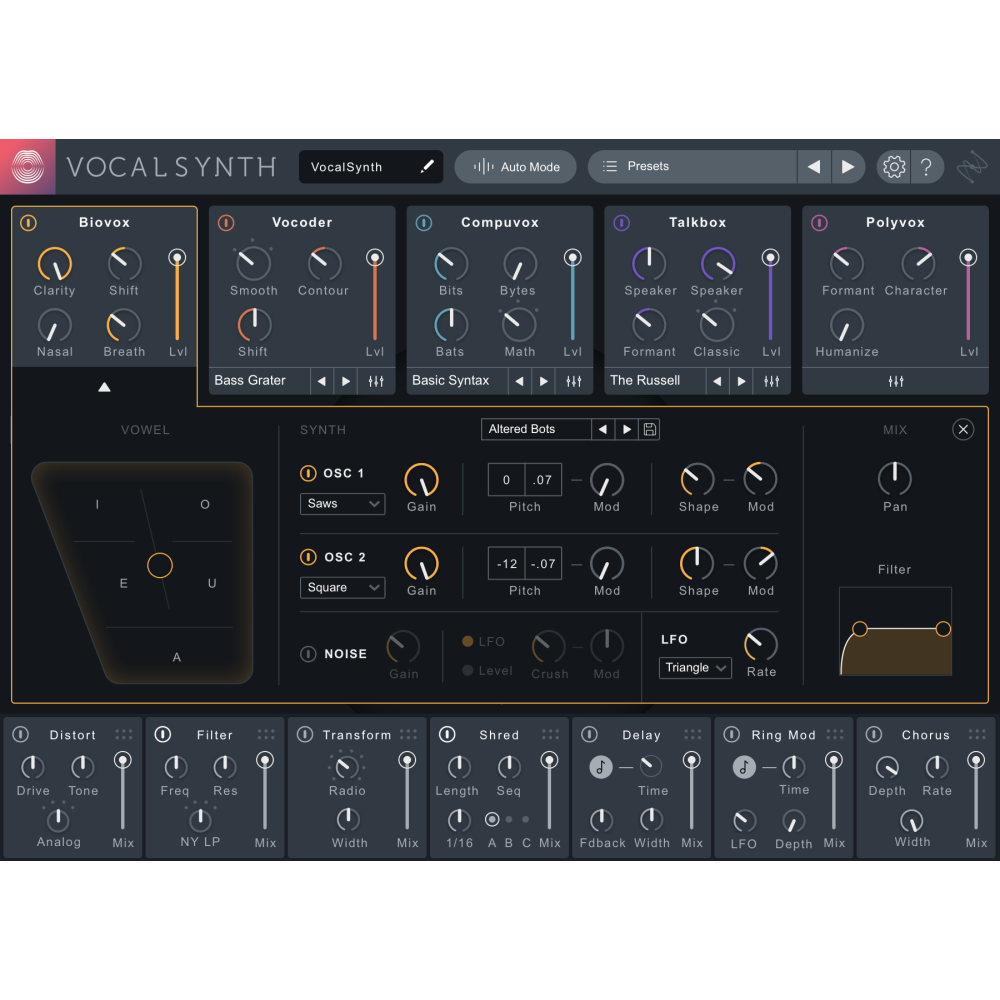Open the Square waveform dropdown for OSC 2
Viewport: 1000px width, 1000px height.
pyautogui.click(x=342, y=588)
